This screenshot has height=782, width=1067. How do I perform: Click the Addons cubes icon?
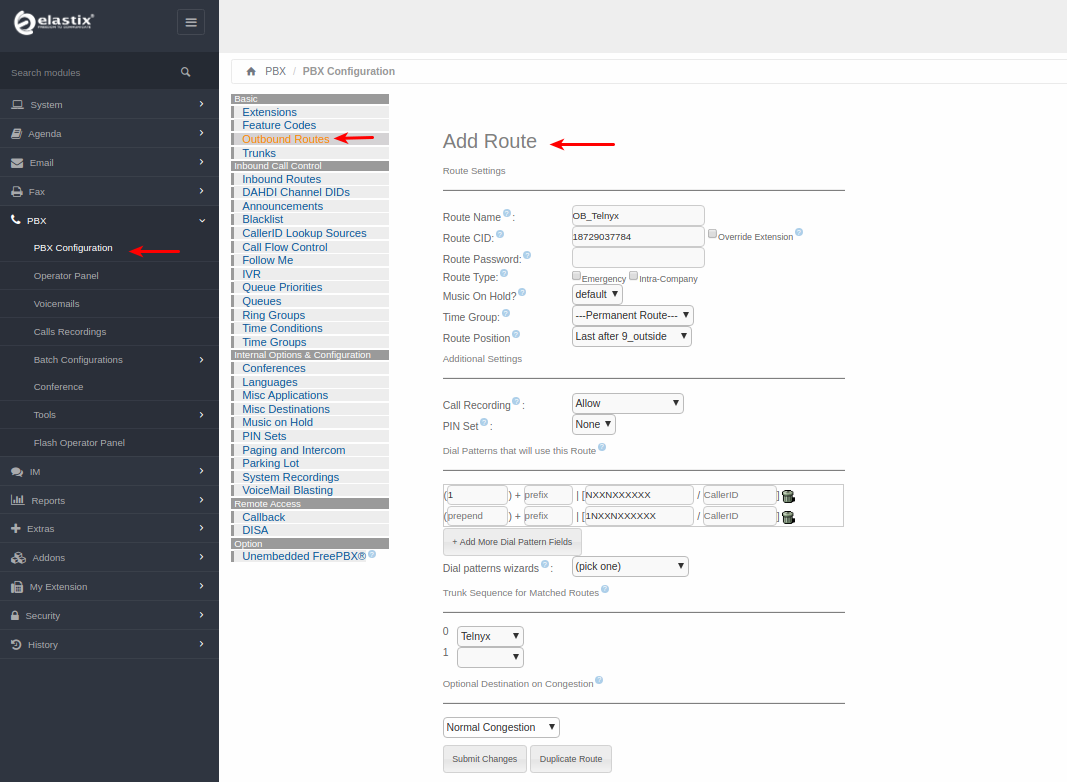[x=18, y=558]
